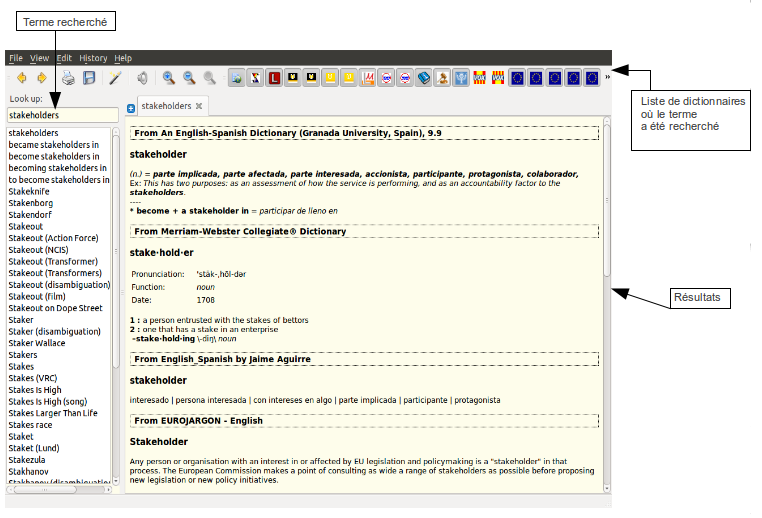Print the article using the printer icon
The height and width of the screenshot is (518, 762).
click(69, 78)
